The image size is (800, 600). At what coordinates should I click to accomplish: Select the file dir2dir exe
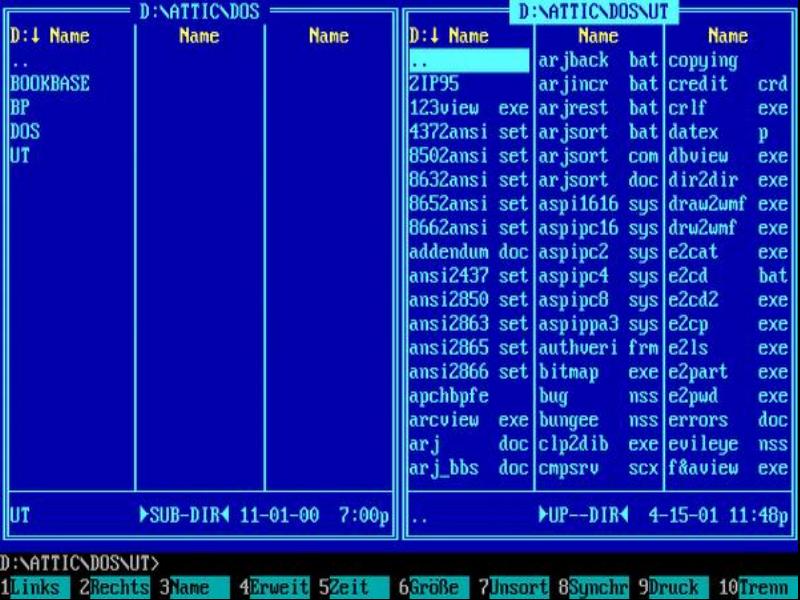point(728,180)
